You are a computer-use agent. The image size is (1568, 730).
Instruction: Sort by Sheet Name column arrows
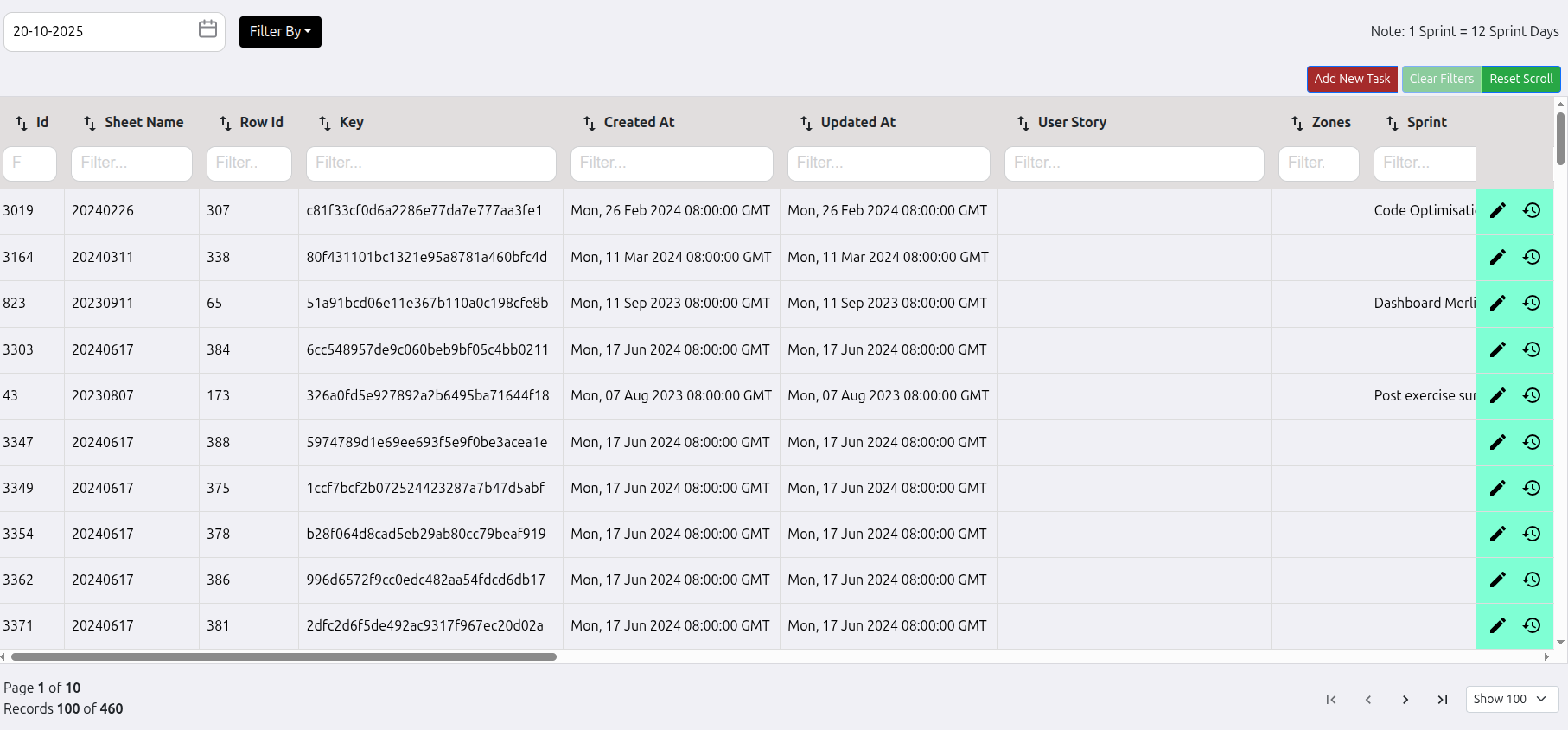click(90, 123)
